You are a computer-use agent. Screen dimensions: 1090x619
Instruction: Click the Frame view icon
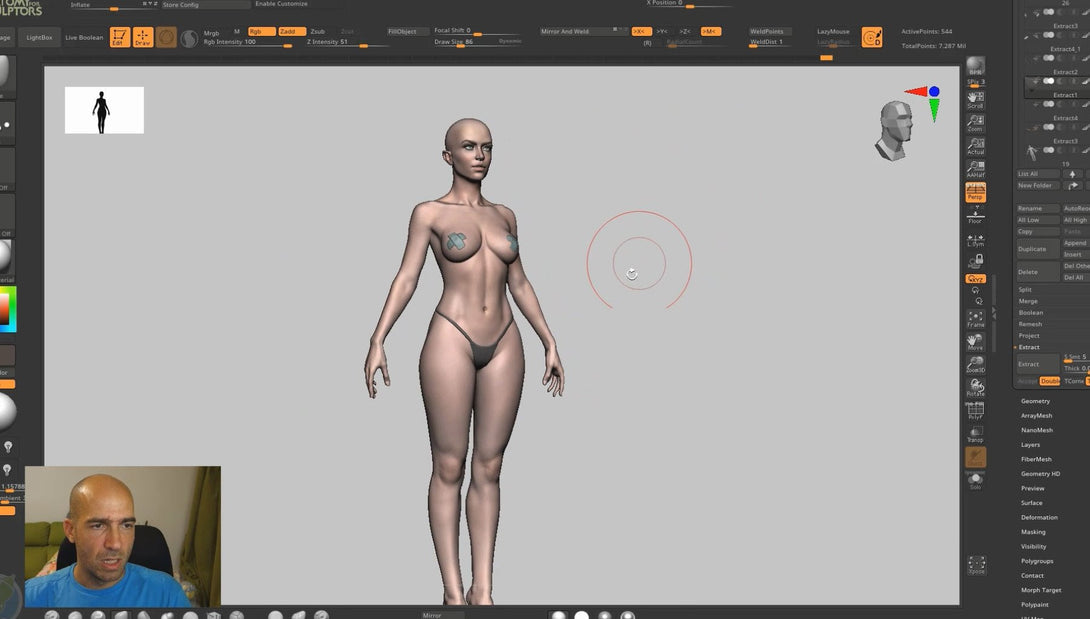click(975, 319)
